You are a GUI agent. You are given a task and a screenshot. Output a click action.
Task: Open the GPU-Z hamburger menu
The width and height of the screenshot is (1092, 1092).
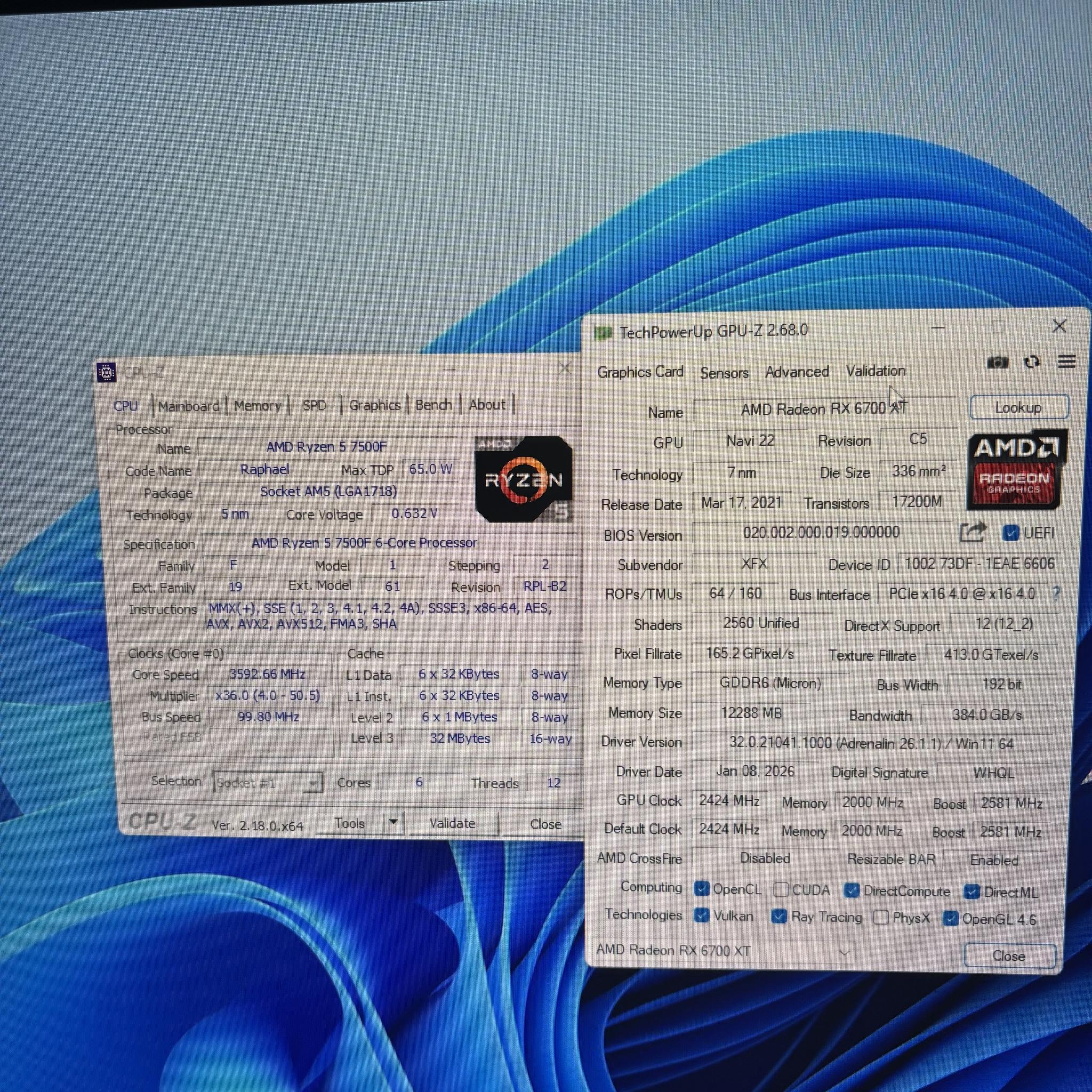1066,361
